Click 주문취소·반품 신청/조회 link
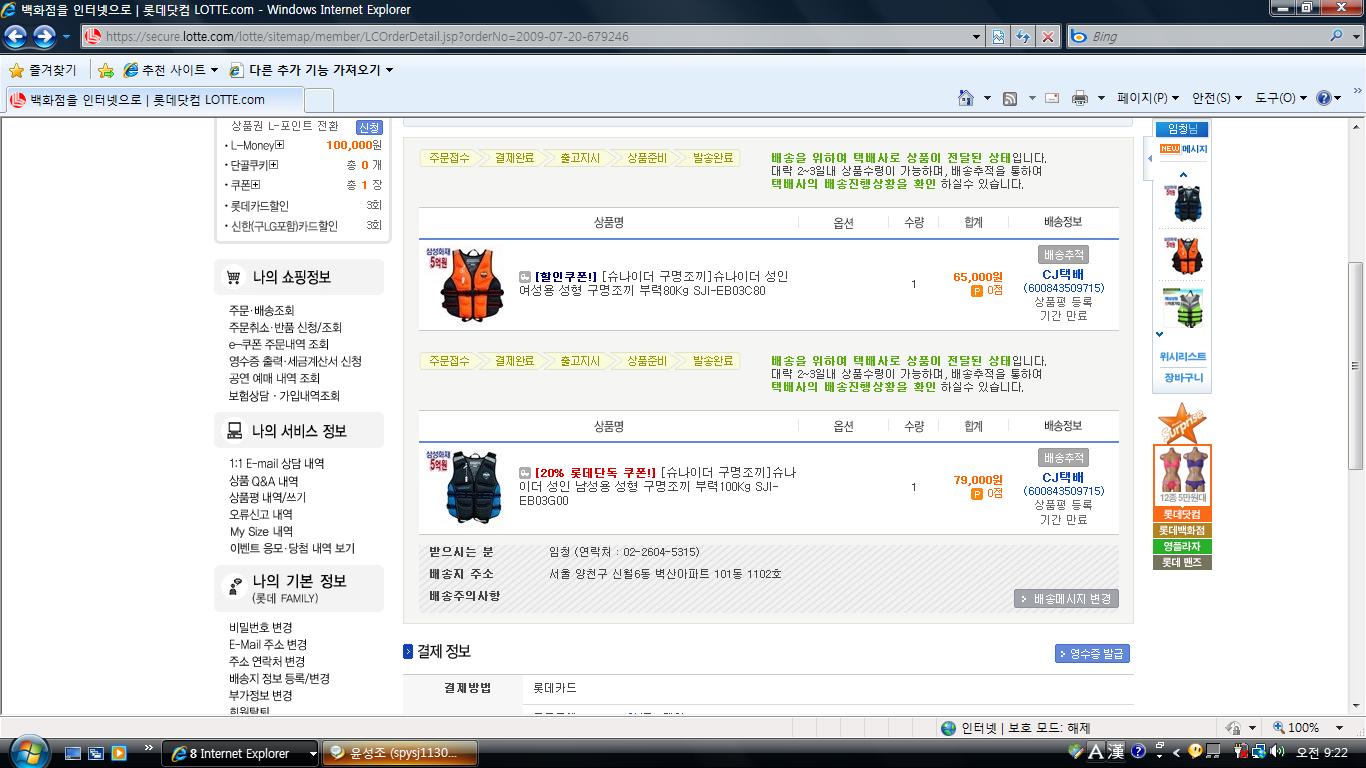 pos(285,327)
